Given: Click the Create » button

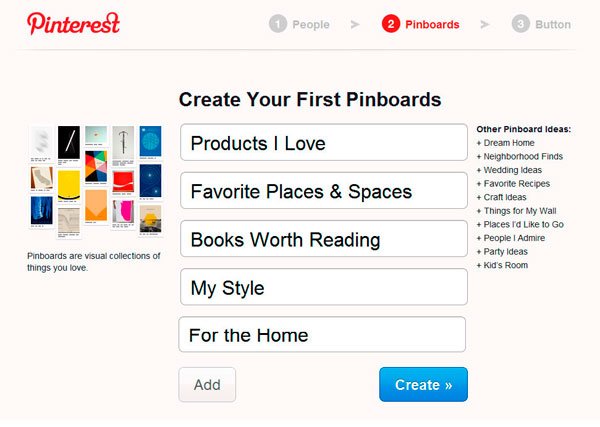Looking at the screenshot, I should pyautogui.click(x=423, y=384).
